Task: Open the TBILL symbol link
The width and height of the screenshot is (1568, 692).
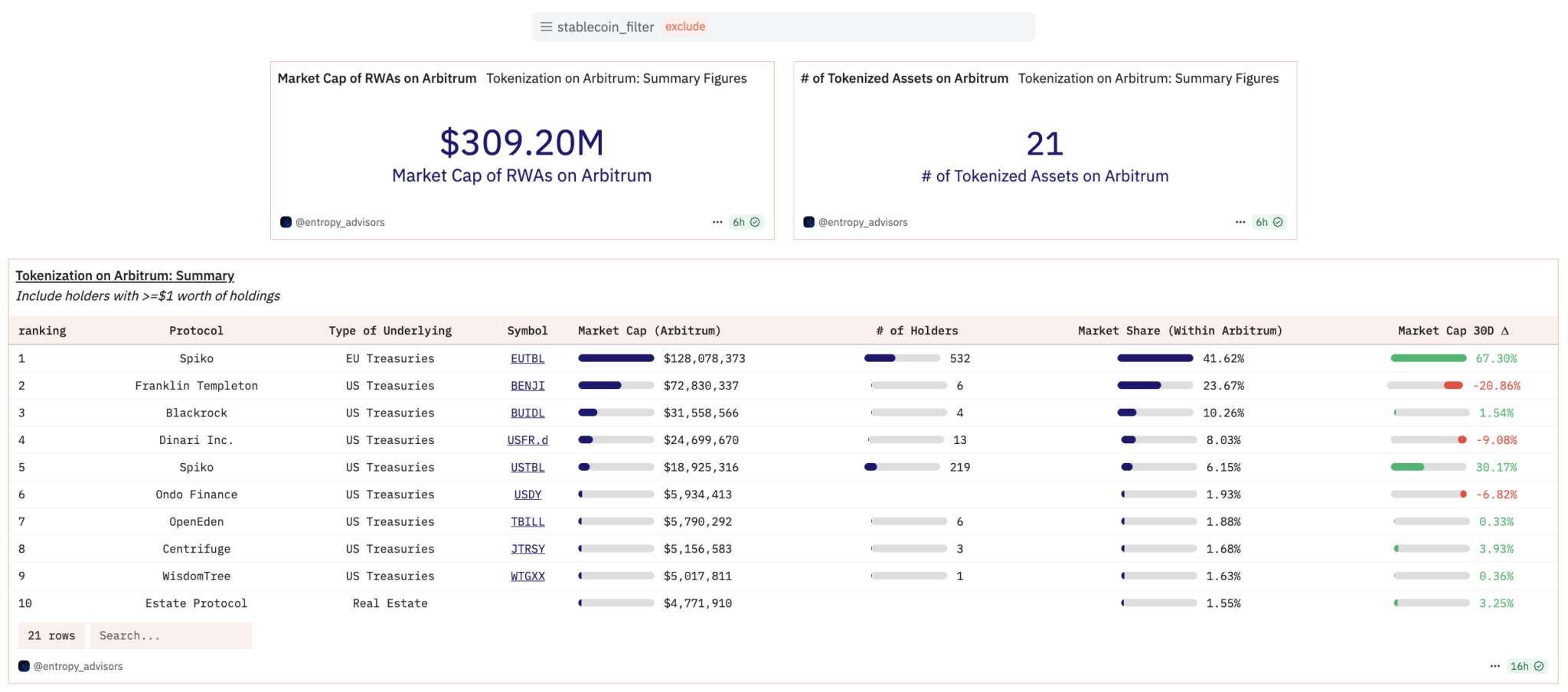Action: coord(528,521)
